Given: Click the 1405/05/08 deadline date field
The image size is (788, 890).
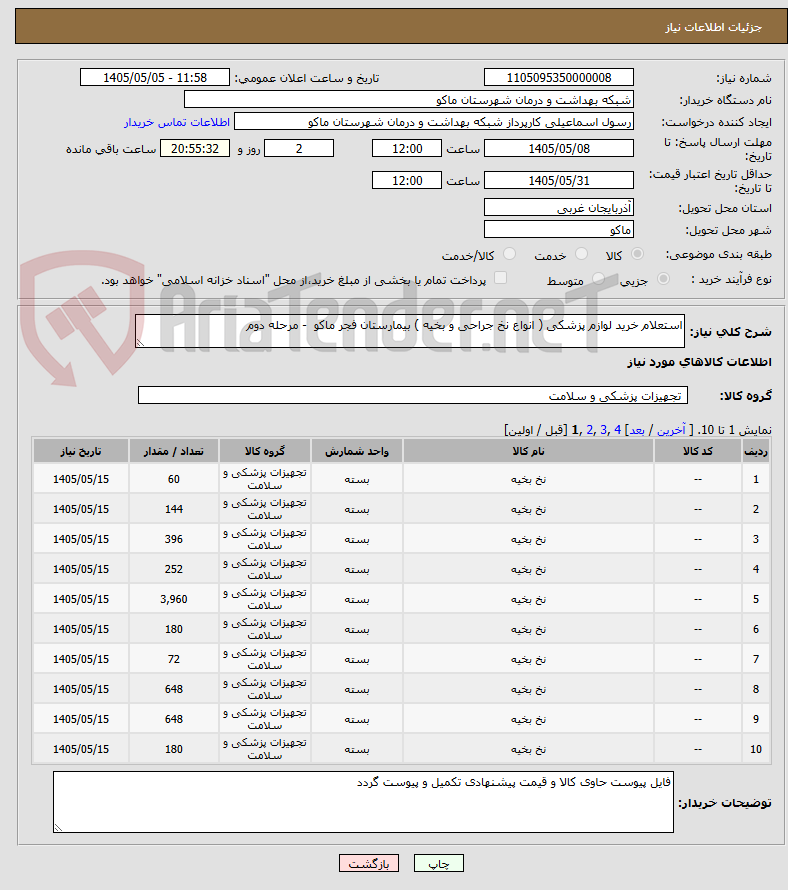Looking at the screenshot, I should tap(559, 148).
